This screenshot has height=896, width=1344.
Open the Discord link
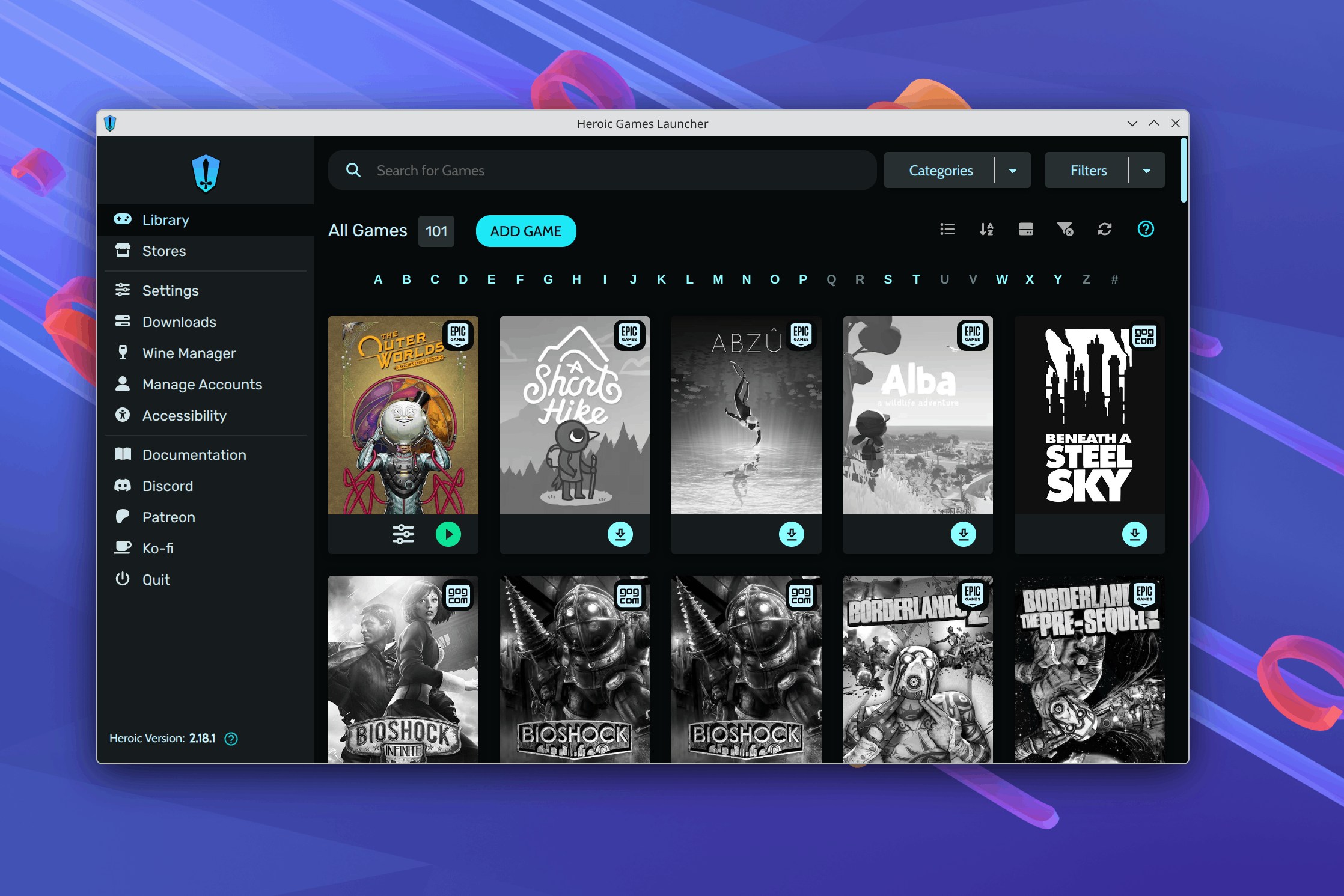167,486
